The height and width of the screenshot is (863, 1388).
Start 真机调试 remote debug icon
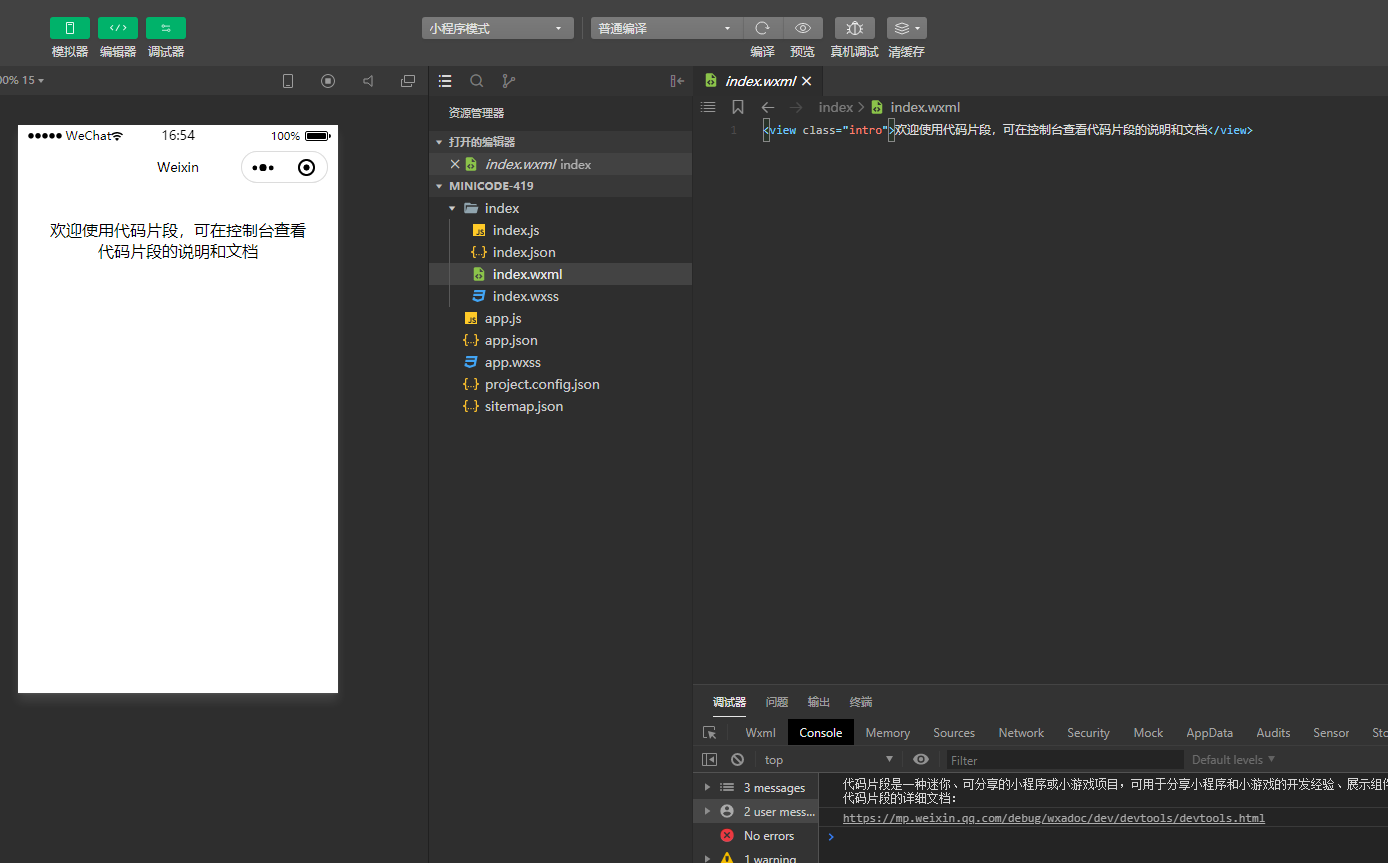[855, 28]
